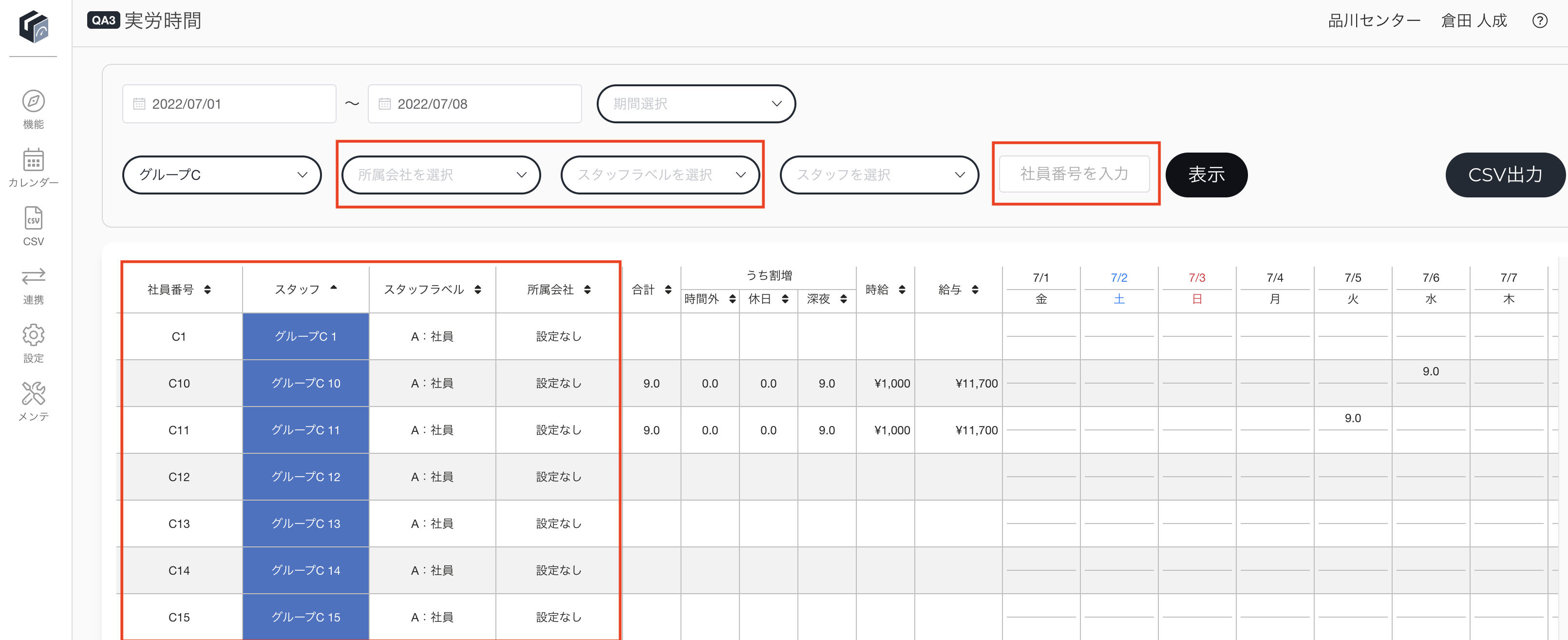The width and height of the screenshot is (1568, 640).
Task: Click the help question mark icon
Action: click(x=1539, y=20)
